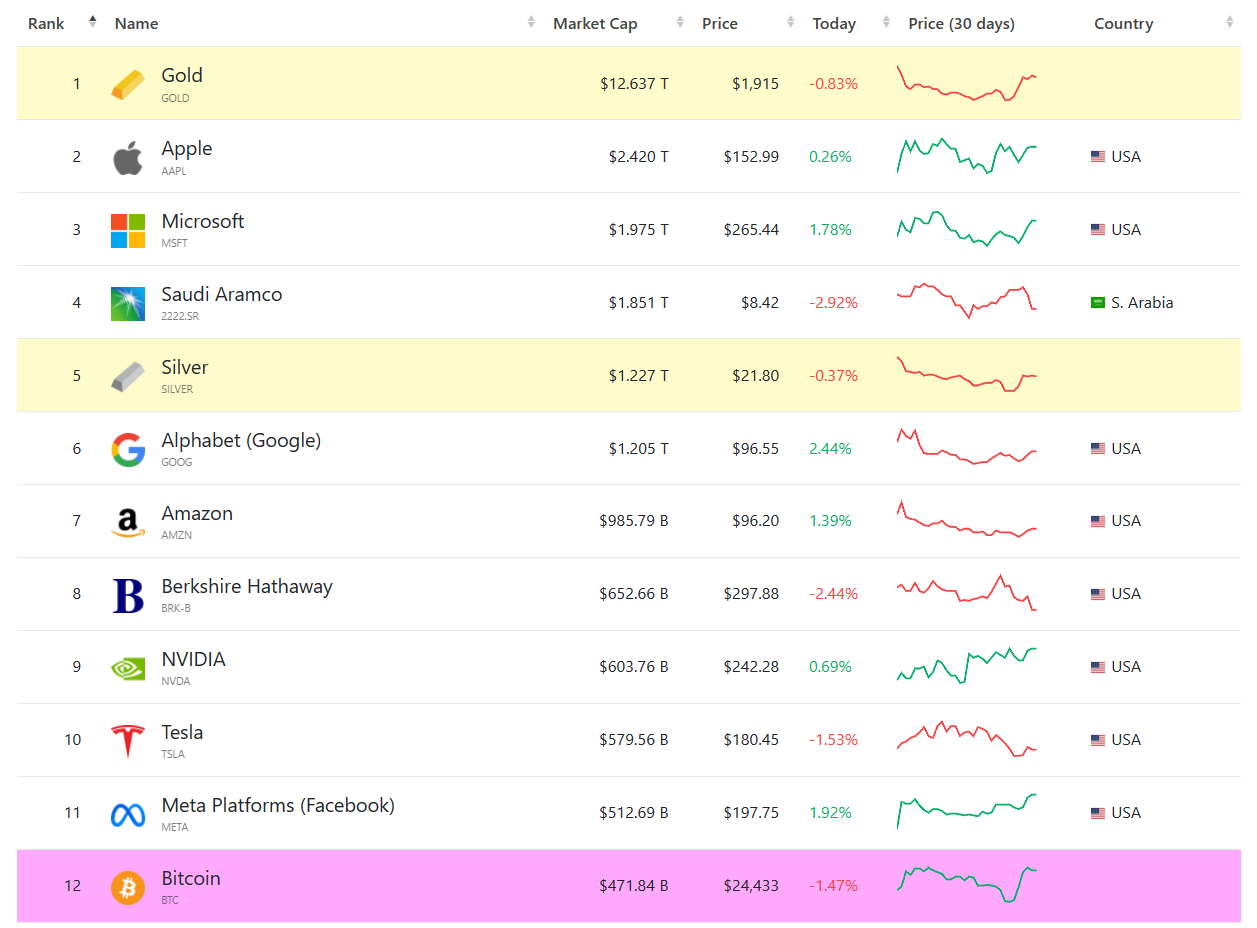This screenshot has height=928, width=1257.
Task: Click NVIDIA's 30-day price sparkline chart
Action: coord(967,665)
